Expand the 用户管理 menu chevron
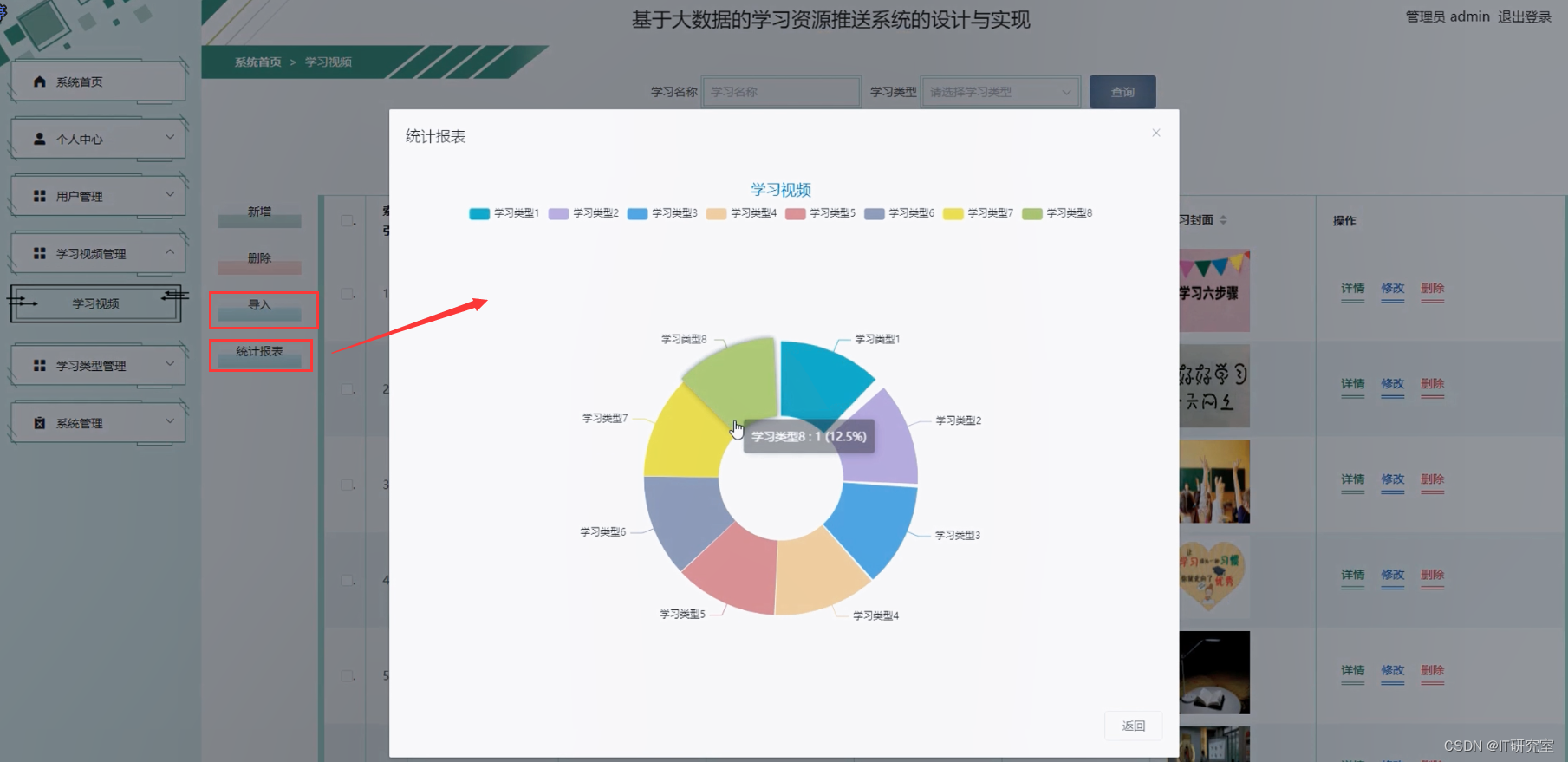The image size is (1568, 762). click(x=170, y=194)
